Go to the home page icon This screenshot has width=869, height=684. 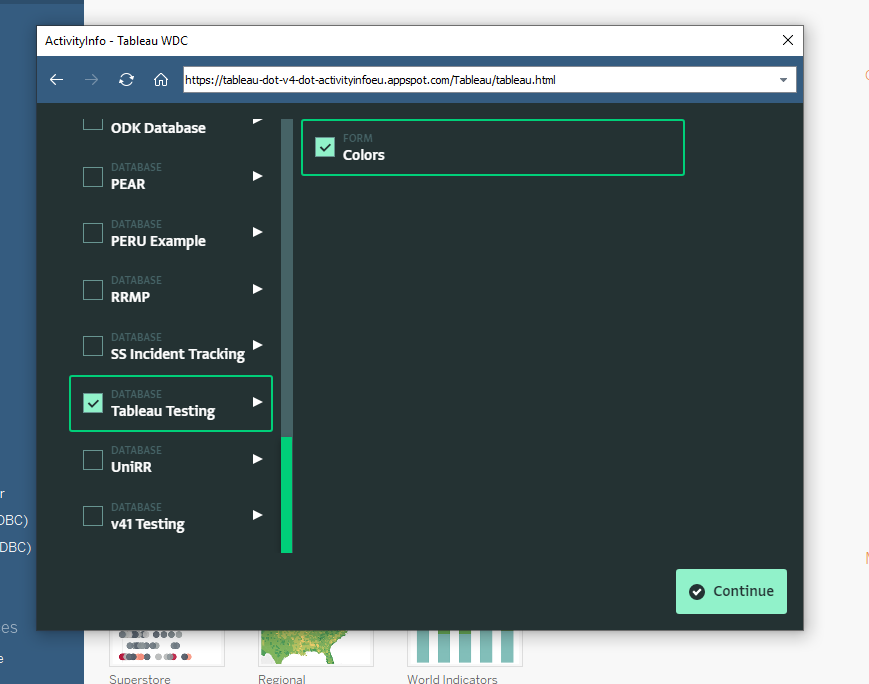click(x=161, y=80)
